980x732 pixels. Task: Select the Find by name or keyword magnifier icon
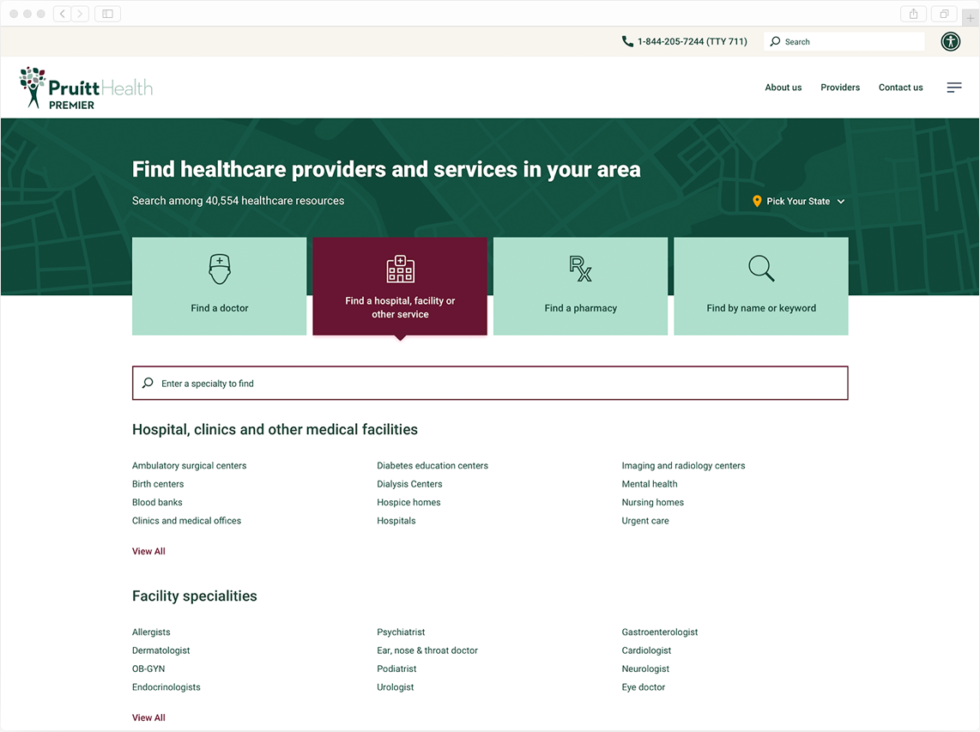pos(761,268)
